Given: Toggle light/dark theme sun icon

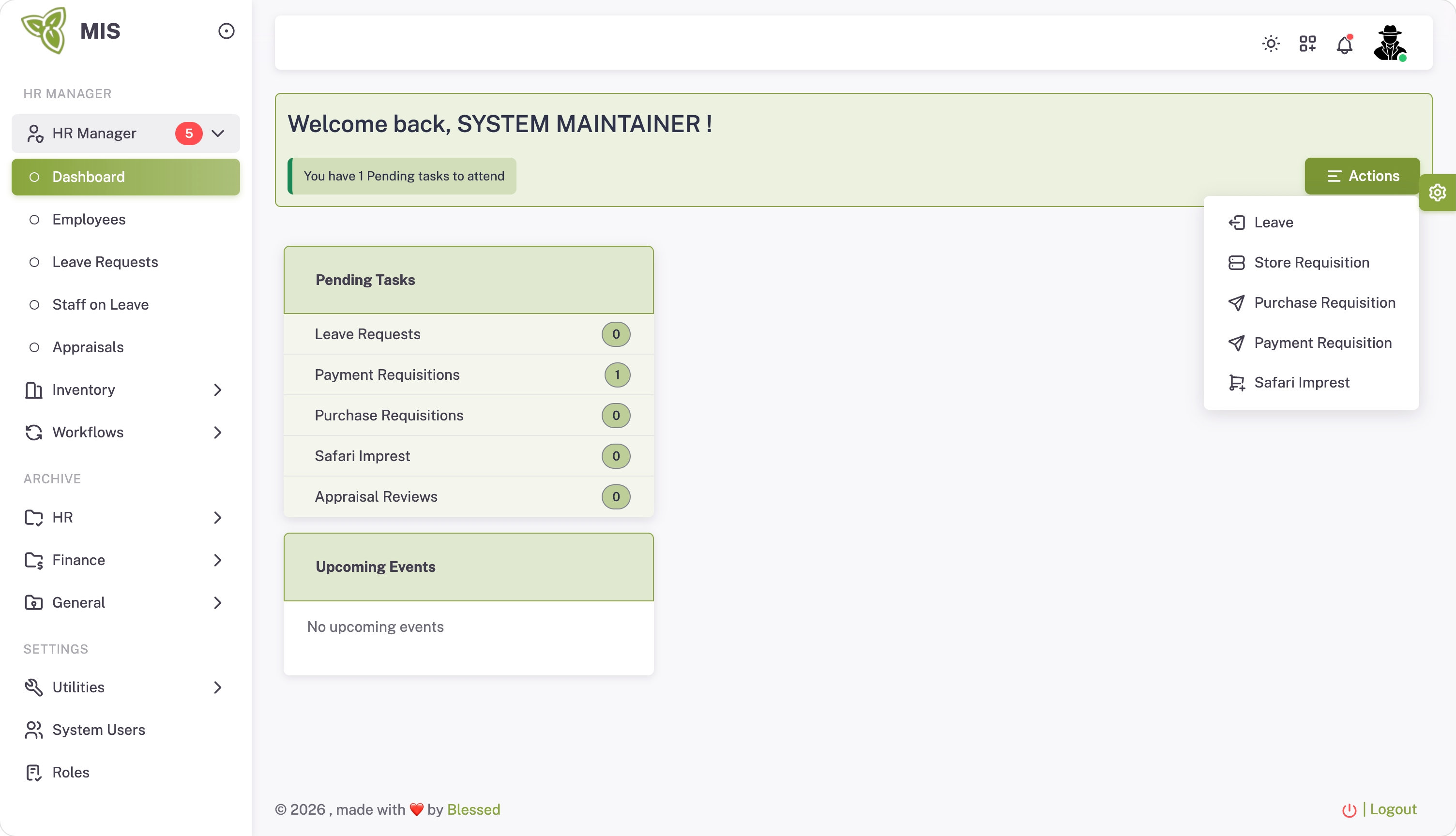Looking at the screenshot, I should [x=1271, y=44].
